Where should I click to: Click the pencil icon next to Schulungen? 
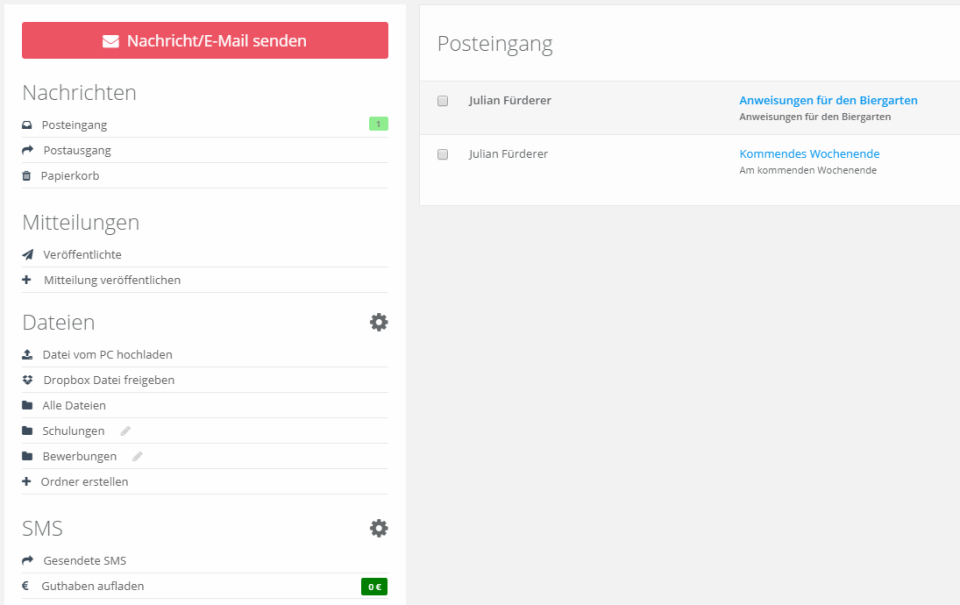[124, 430]
